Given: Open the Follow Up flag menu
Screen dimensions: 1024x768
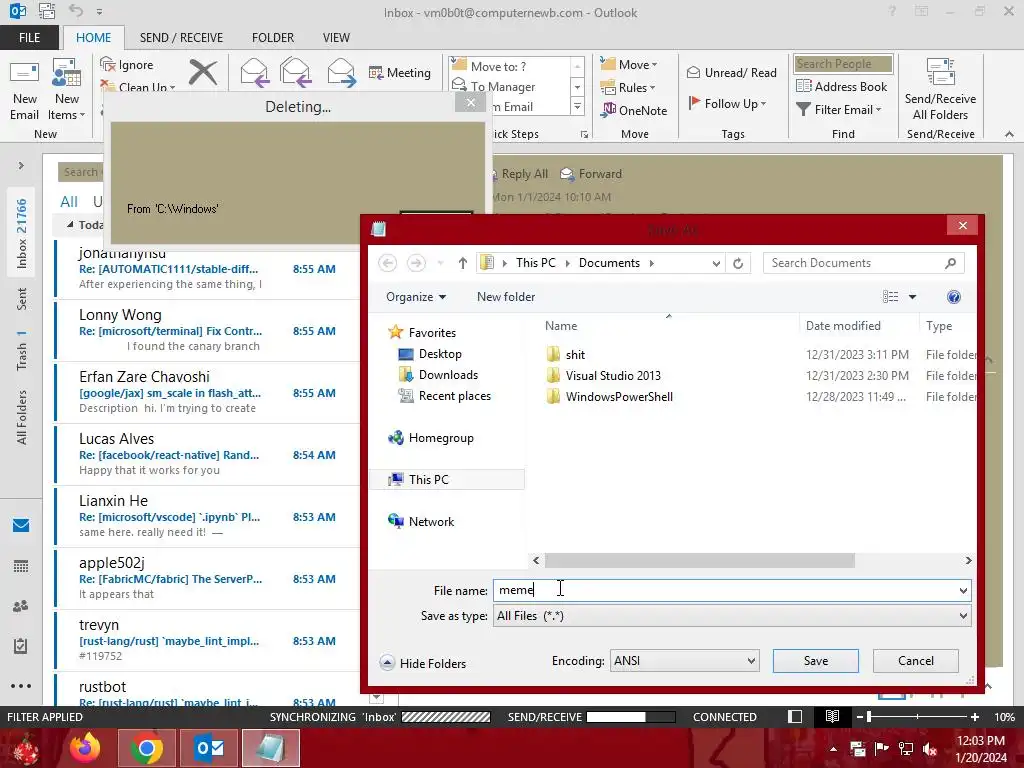Looking at the screenshot, I should (x=727, y=103).
